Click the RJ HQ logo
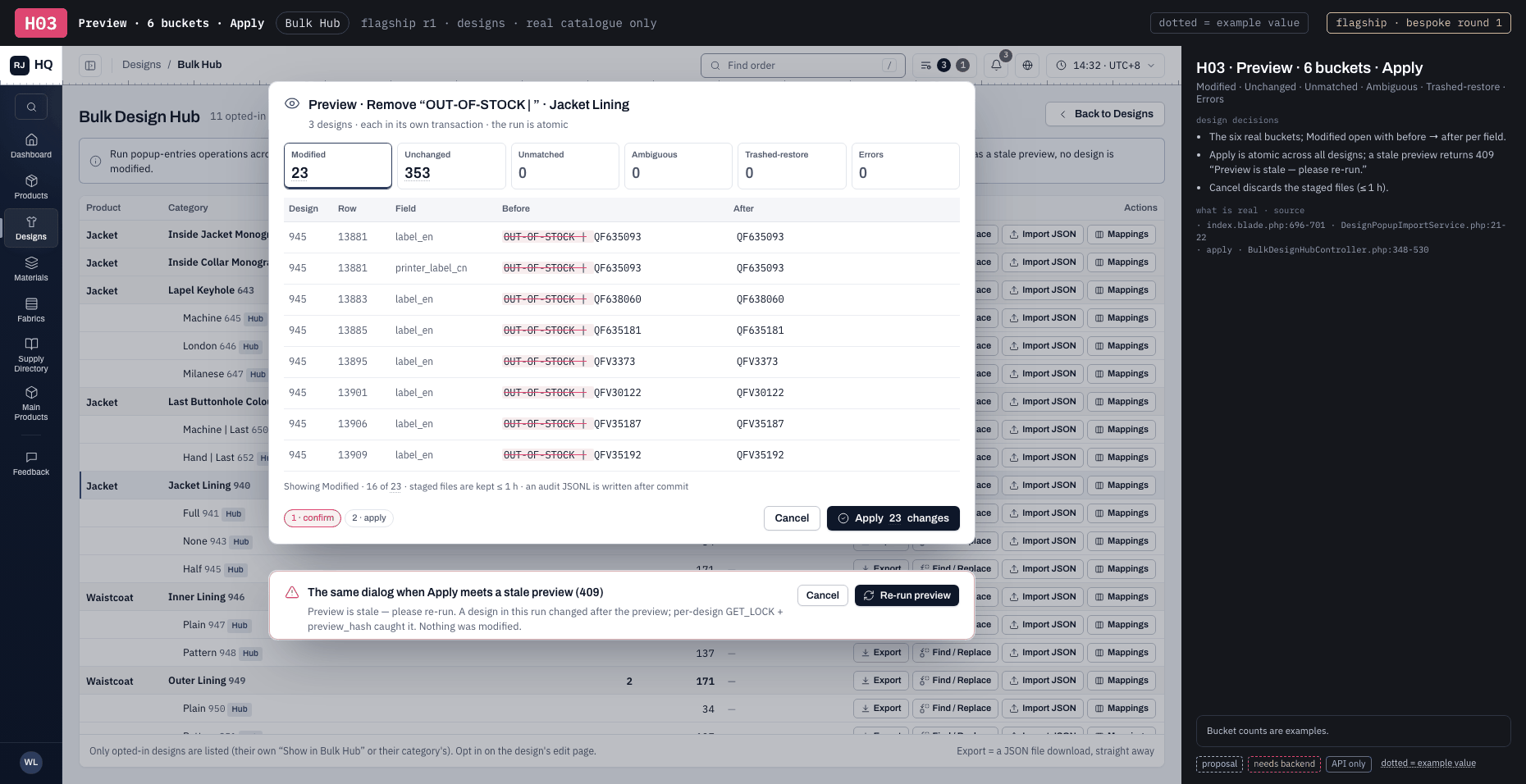 (31, 65)
